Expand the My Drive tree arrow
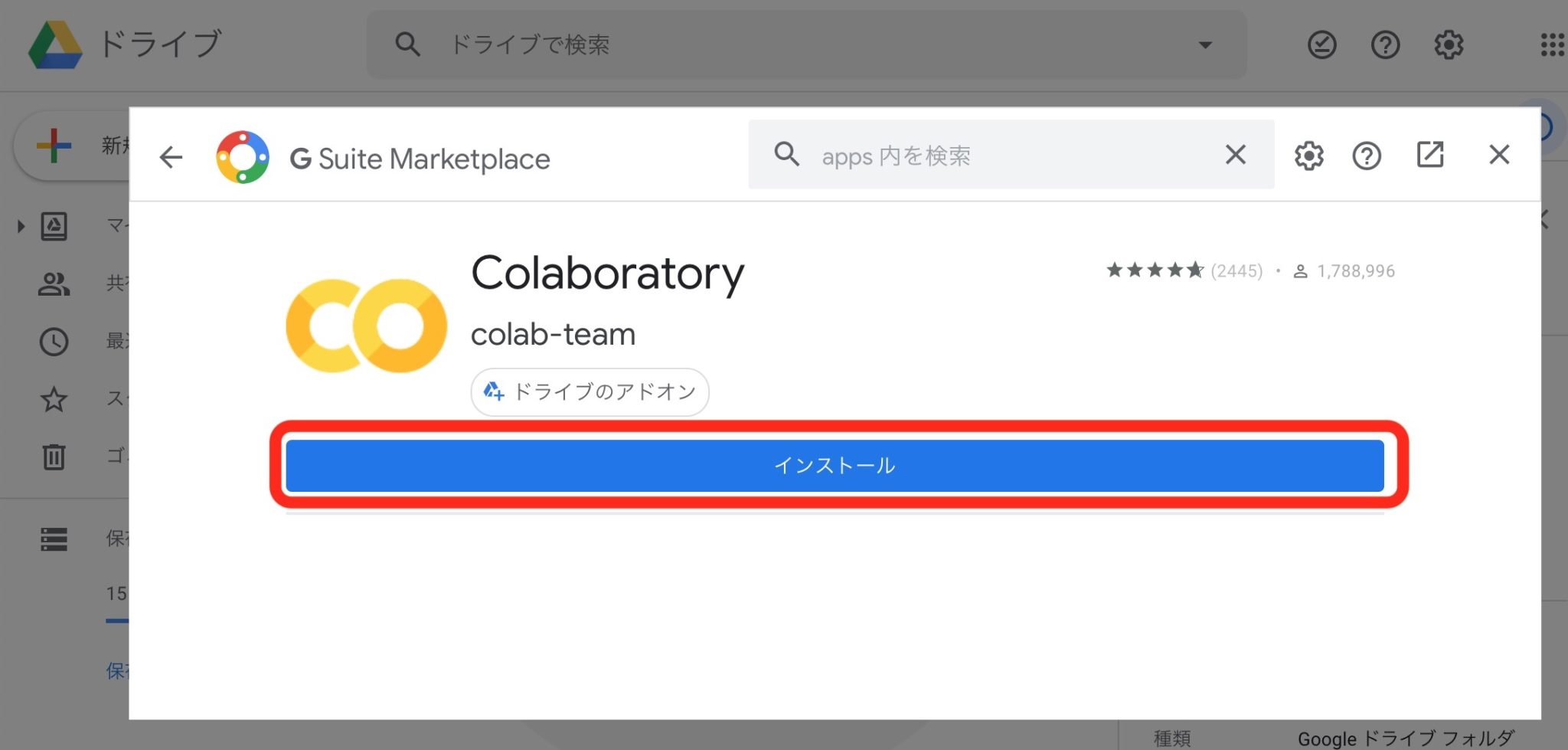The width and height of the screenshot is (1568, 750). click(20, 225)
